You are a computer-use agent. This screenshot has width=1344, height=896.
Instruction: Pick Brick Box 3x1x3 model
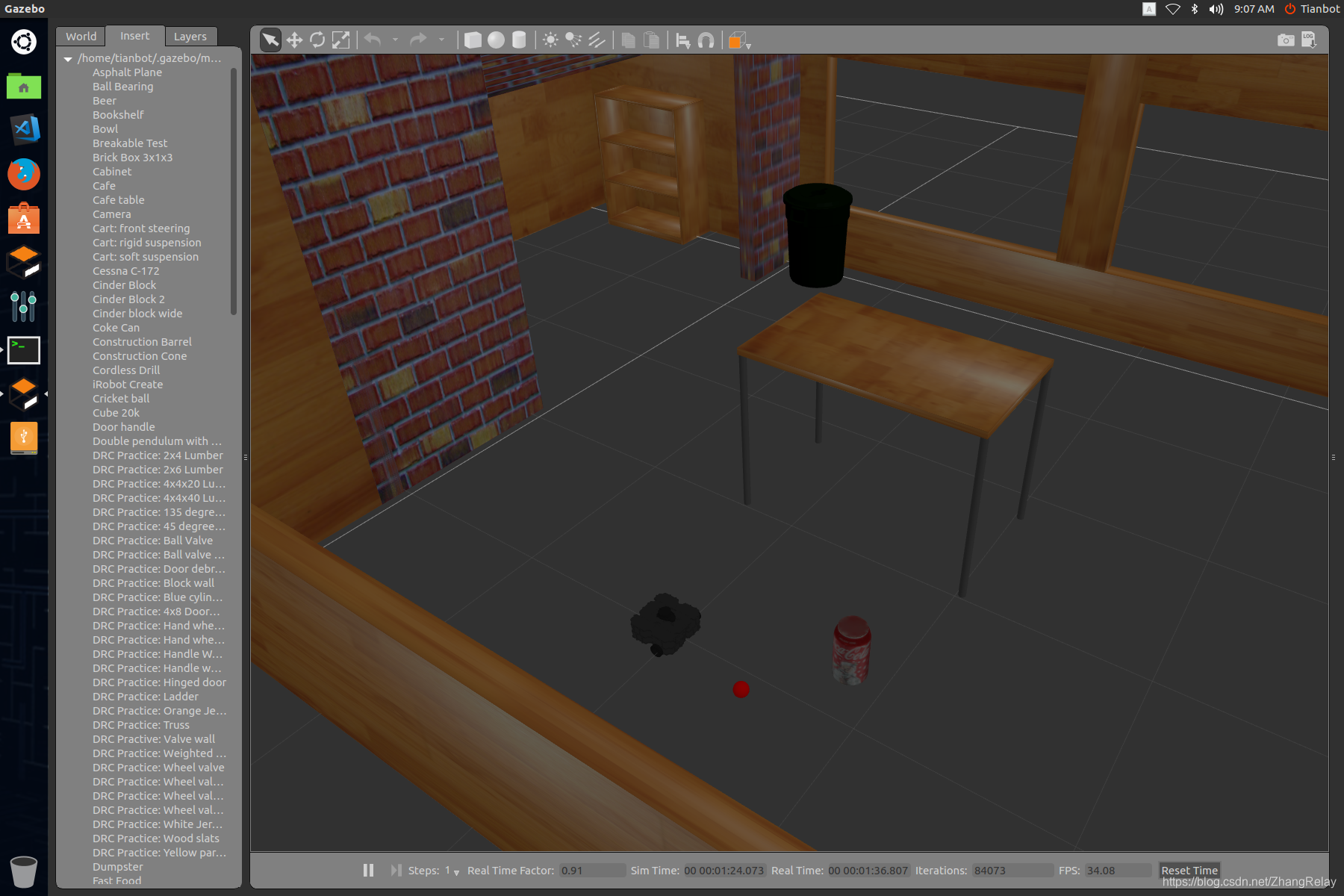coord(132,158)
